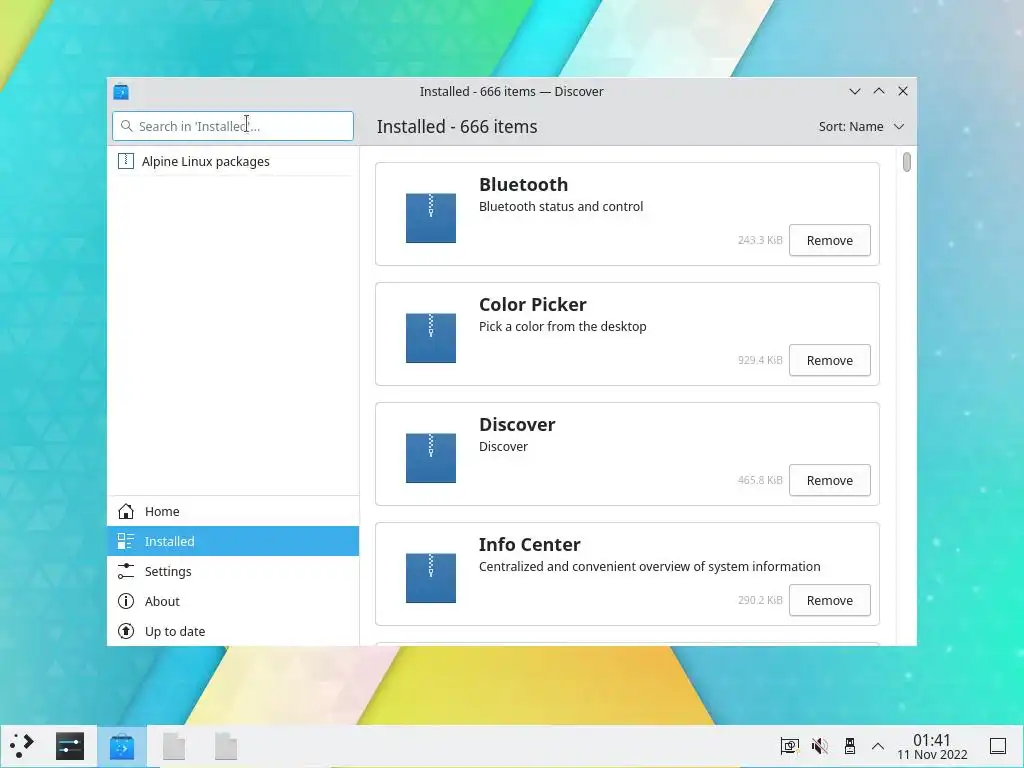
Task: Open the Sort: Name dropdown
Action: 861,127
